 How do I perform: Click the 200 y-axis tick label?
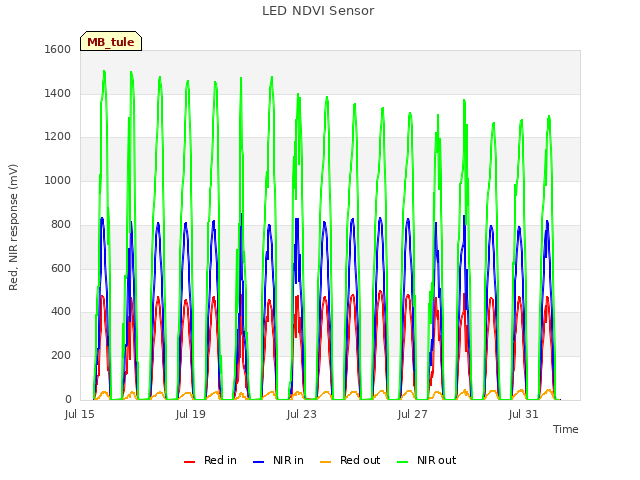tap(61, 356)
